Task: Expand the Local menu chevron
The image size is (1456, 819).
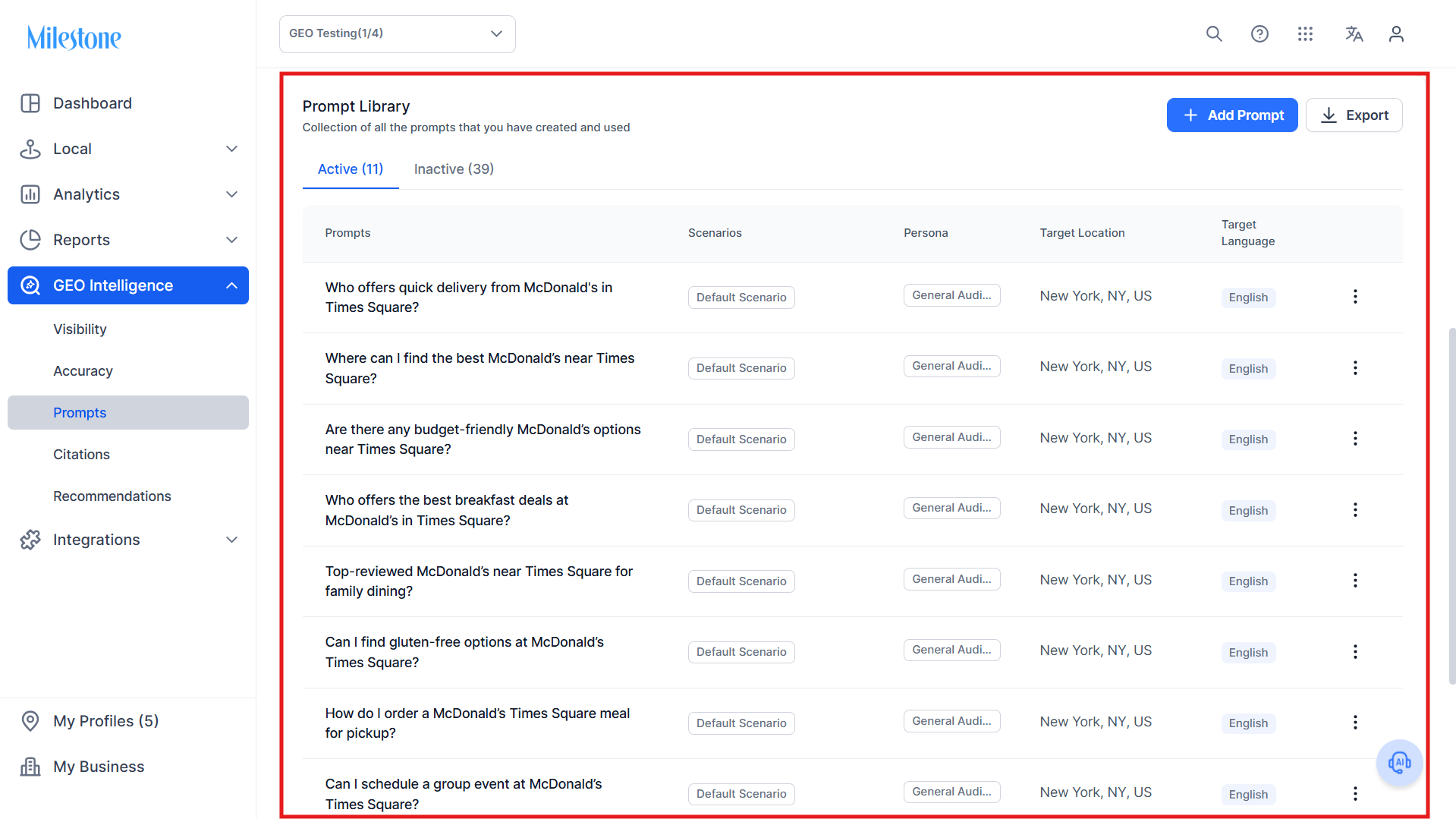Action: pyautogui.click(x=232, y=149)
